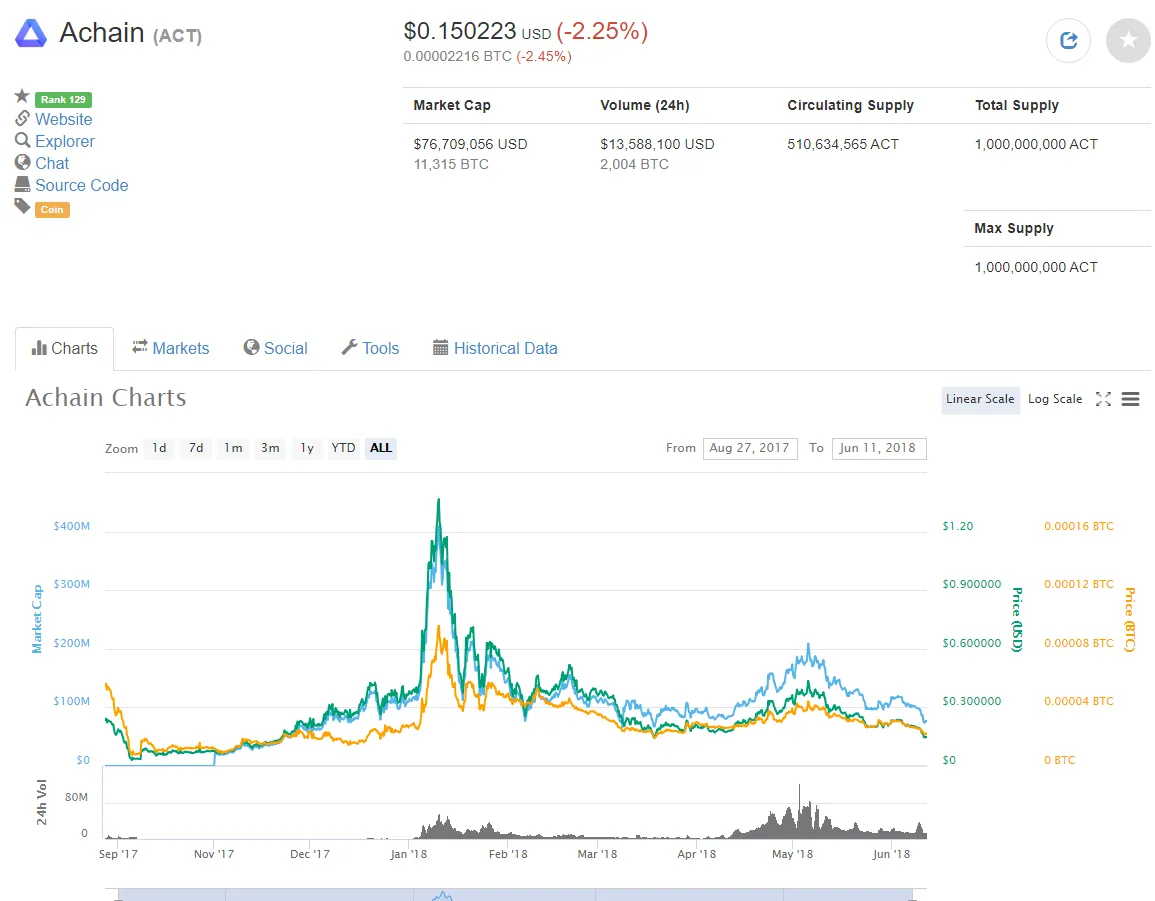Click the exchange arrows icon on Markets tab

(140, 347)
